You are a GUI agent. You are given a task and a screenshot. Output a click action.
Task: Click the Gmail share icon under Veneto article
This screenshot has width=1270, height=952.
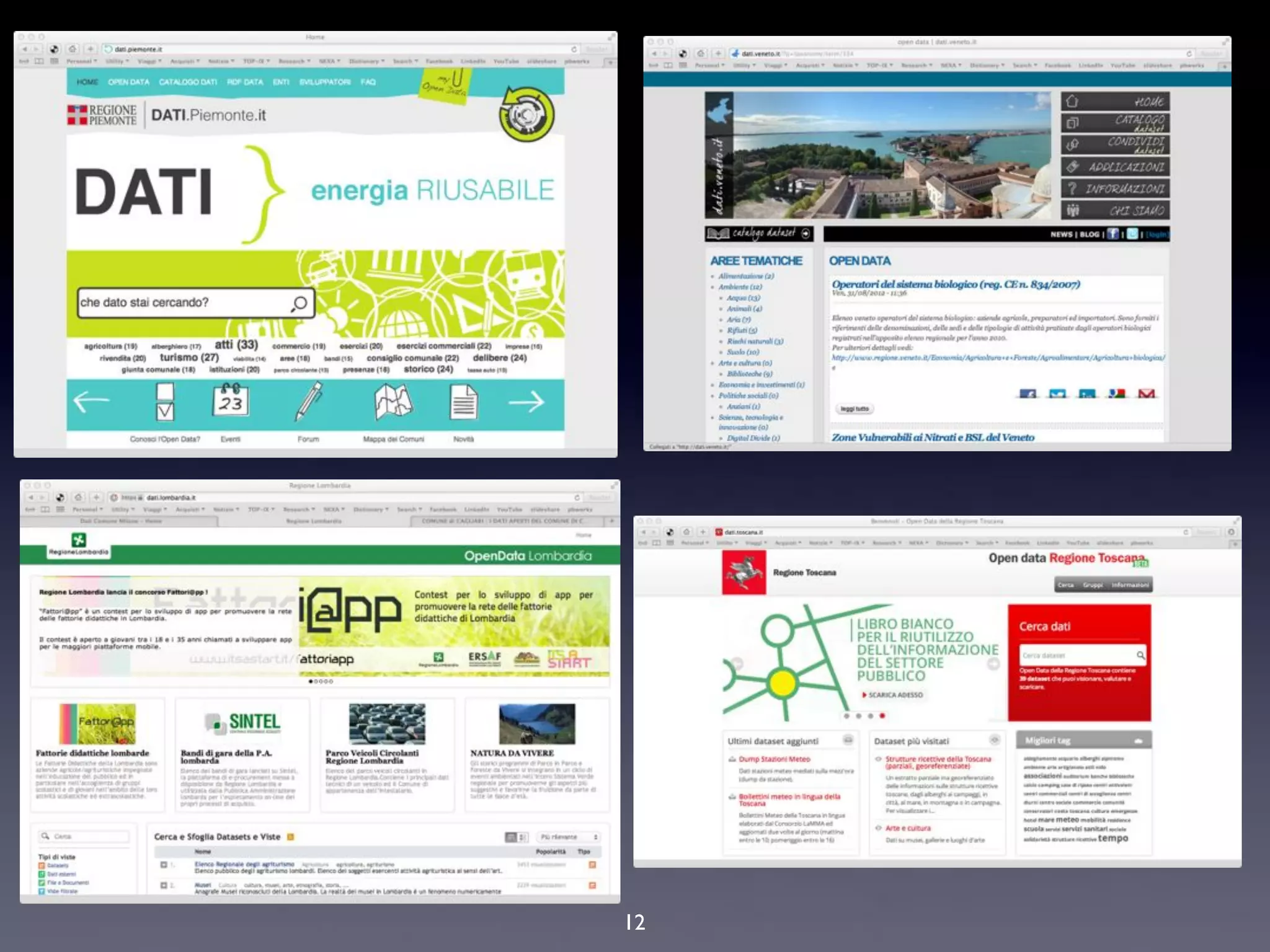point(1147,394)
